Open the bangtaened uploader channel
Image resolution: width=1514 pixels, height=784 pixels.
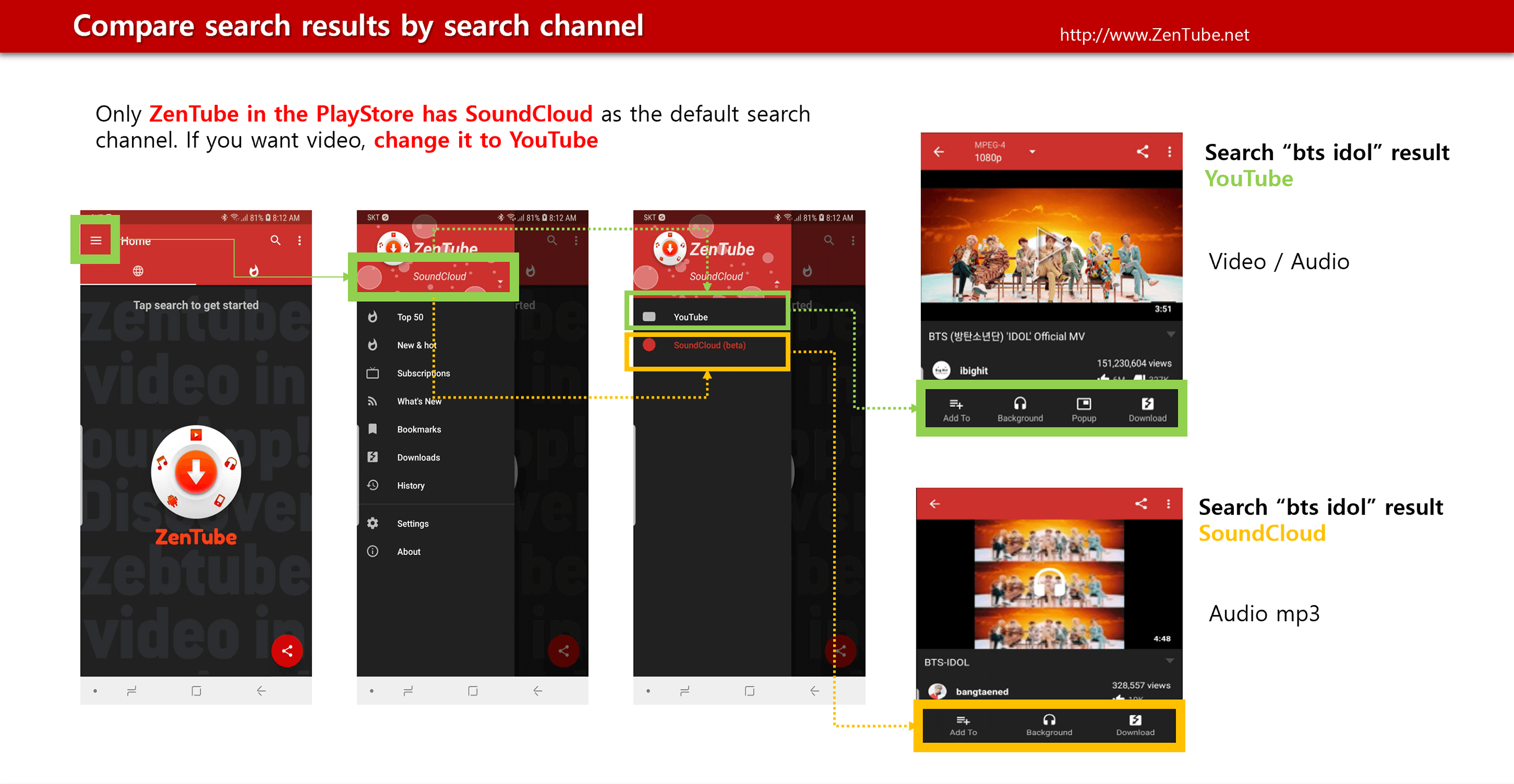click(981, 691)
